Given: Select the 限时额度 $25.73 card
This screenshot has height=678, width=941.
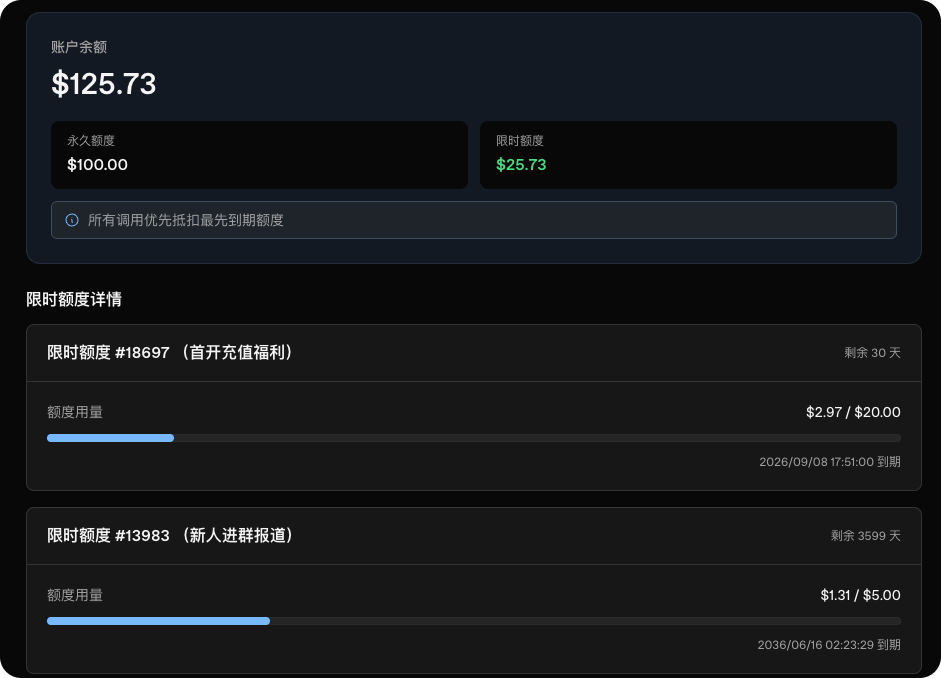Looking at the screenshot, I should (x=688, y=155).
